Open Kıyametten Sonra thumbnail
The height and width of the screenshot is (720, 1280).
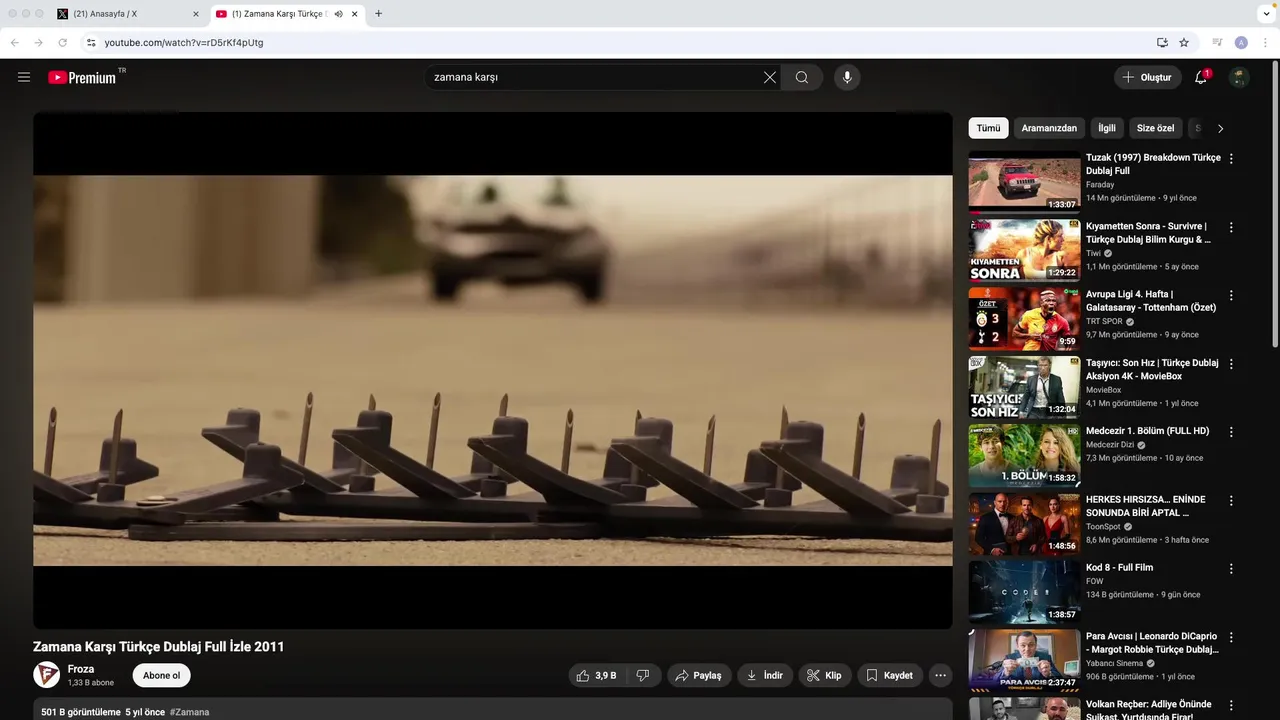1024,250
